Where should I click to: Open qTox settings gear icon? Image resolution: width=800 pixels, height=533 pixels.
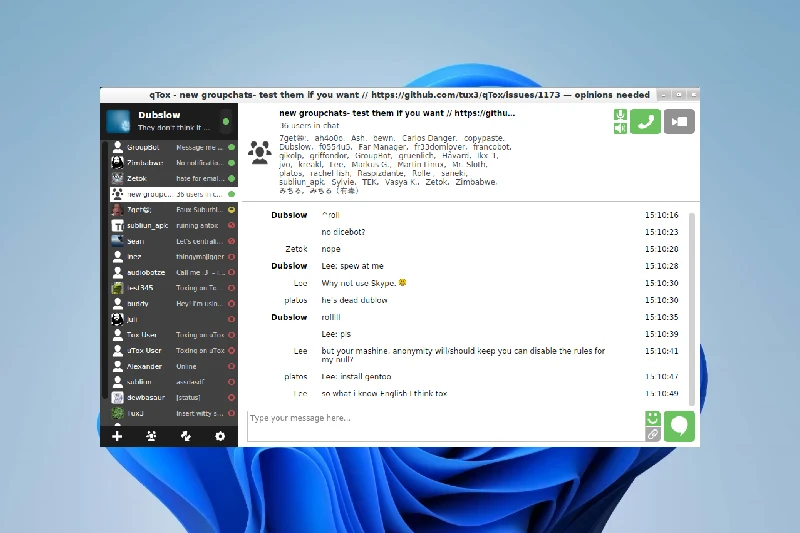tap(220, 436)
